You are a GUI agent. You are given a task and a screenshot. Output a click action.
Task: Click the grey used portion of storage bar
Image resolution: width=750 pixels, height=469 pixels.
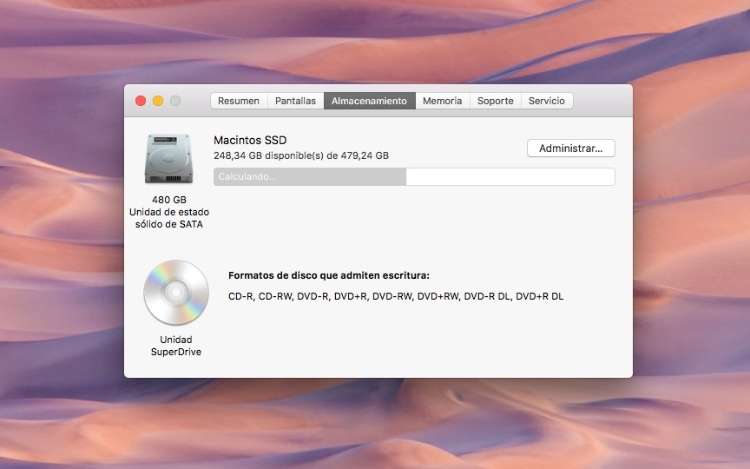(x=309, y=177)
